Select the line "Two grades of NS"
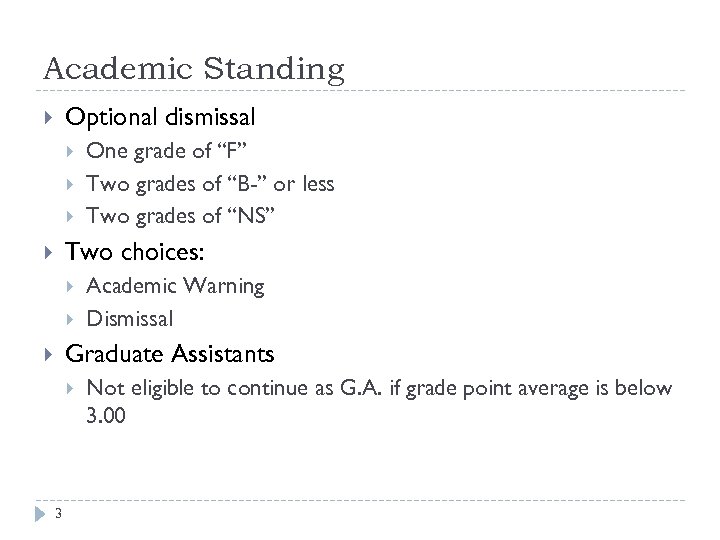This screenshot has height=540, width=720. [x=179, y=216]
